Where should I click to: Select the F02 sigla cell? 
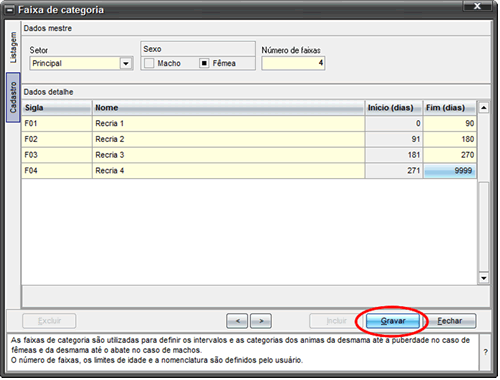coord(57,139)
